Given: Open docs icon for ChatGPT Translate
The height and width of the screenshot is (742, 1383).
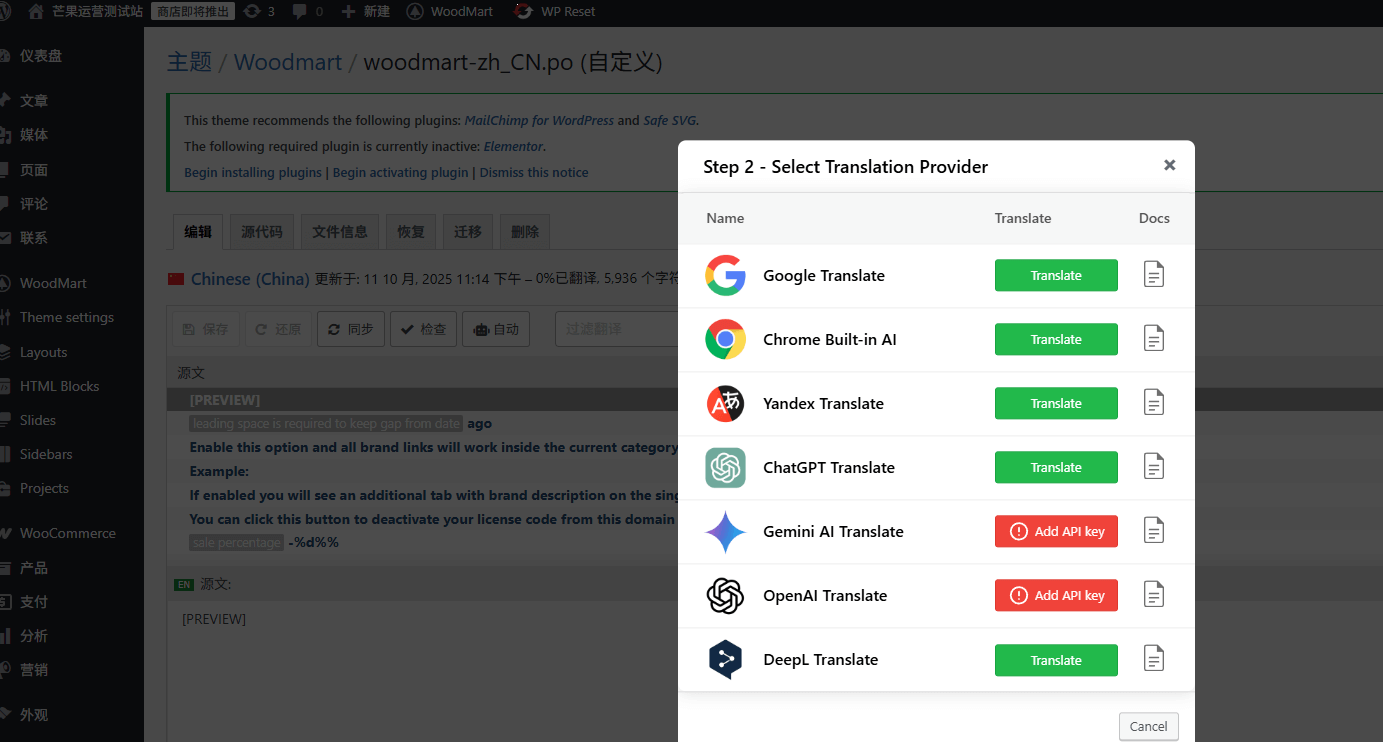Looking at the screenshot, I should pos(1154,467).
